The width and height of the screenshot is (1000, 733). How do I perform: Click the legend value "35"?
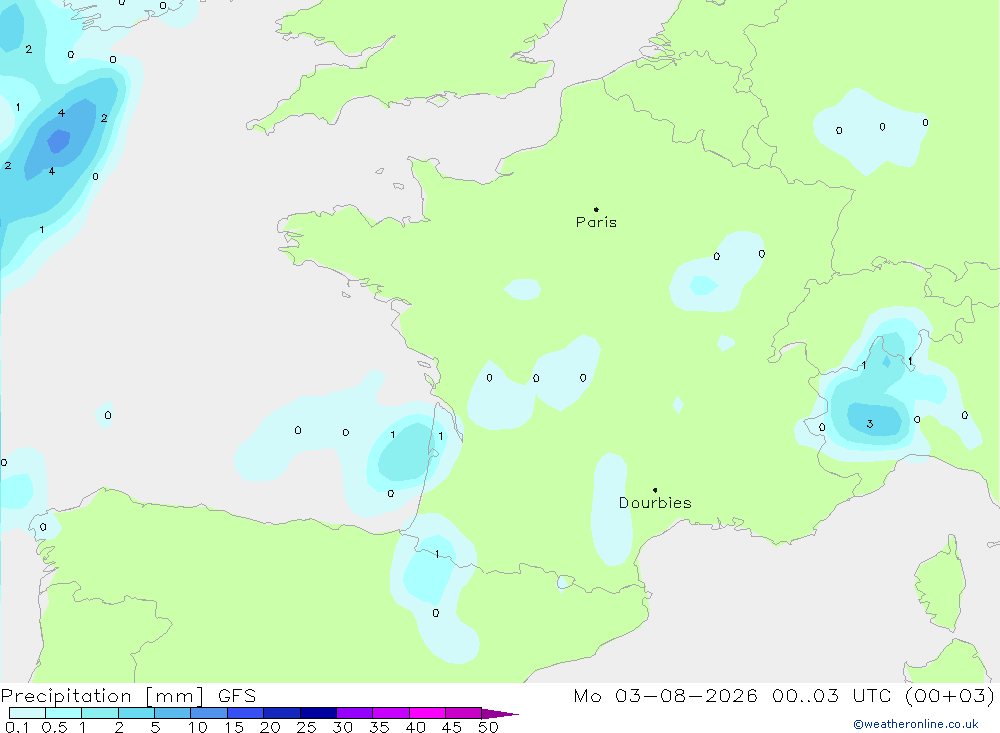pyautogui.click(x=379, y=727)
